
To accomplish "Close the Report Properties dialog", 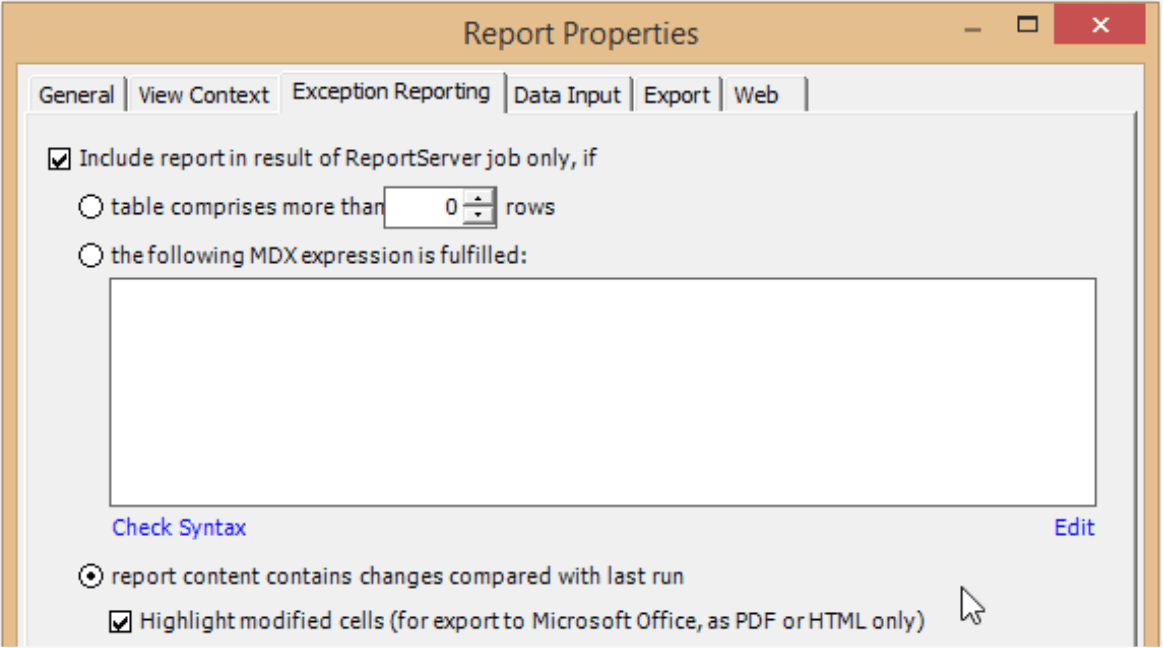I will pos(1100,25).
